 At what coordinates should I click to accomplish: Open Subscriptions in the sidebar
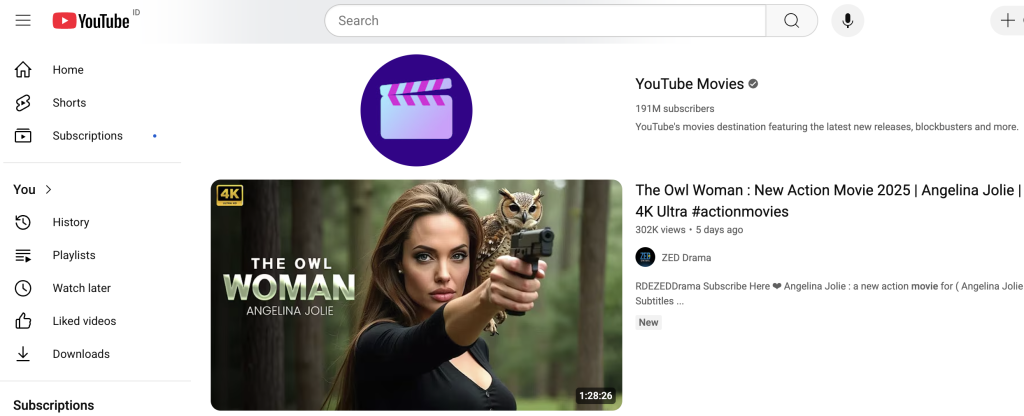point(87,136)
